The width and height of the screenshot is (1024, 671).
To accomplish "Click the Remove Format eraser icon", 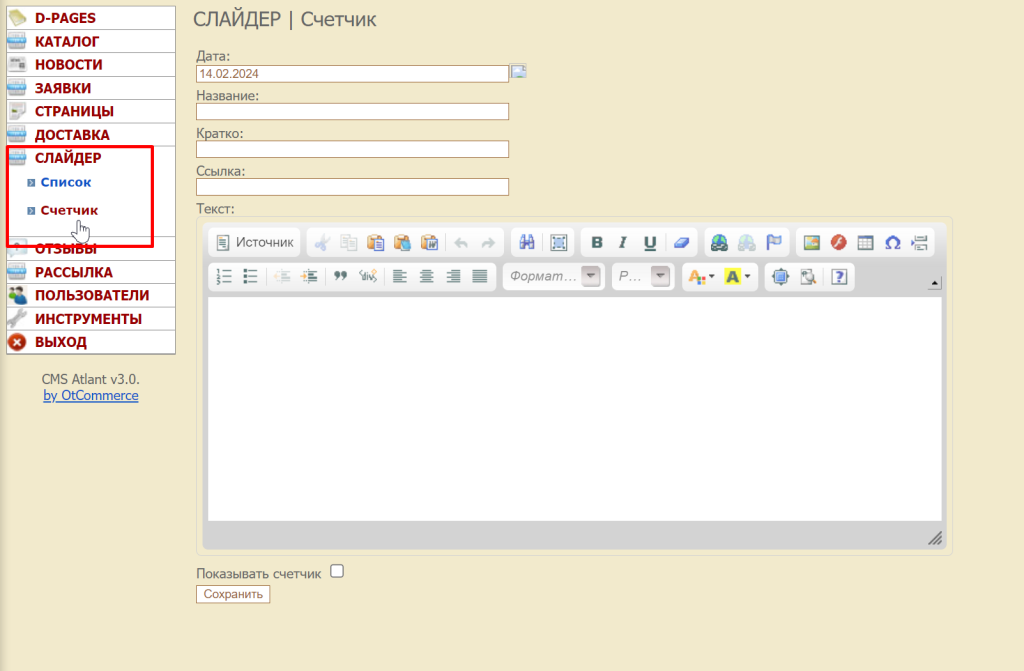I will (x=681, y=243).
